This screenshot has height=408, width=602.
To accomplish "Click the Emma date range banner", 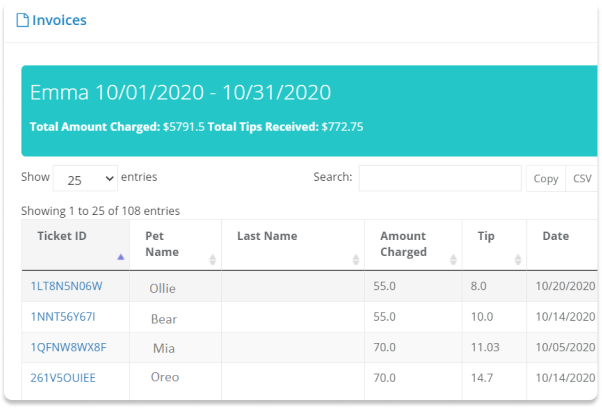I will [309, 111].
